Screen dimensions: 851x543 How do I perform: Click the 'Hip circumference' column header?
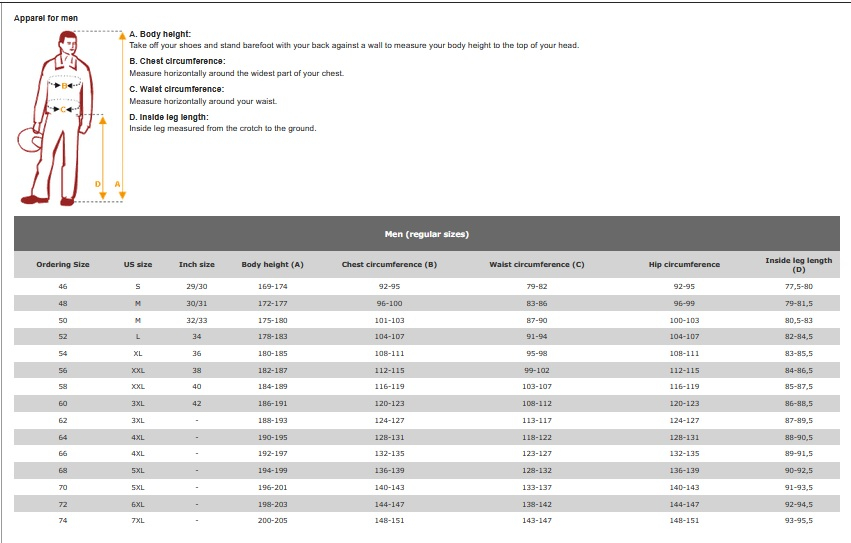tap(684, 265)
